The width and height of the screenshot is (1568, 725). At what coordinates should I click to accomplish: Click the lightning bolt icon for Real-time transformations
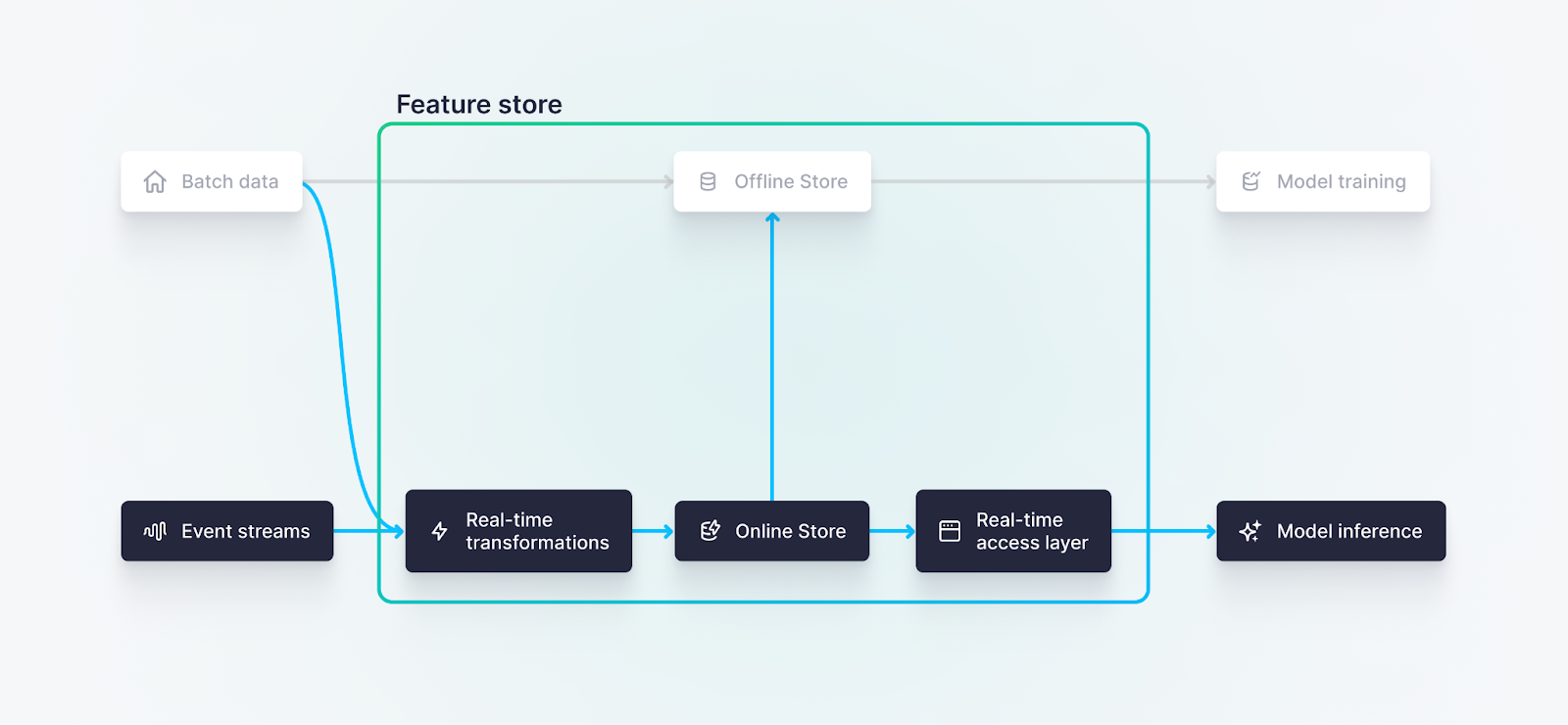click(439, 531)
